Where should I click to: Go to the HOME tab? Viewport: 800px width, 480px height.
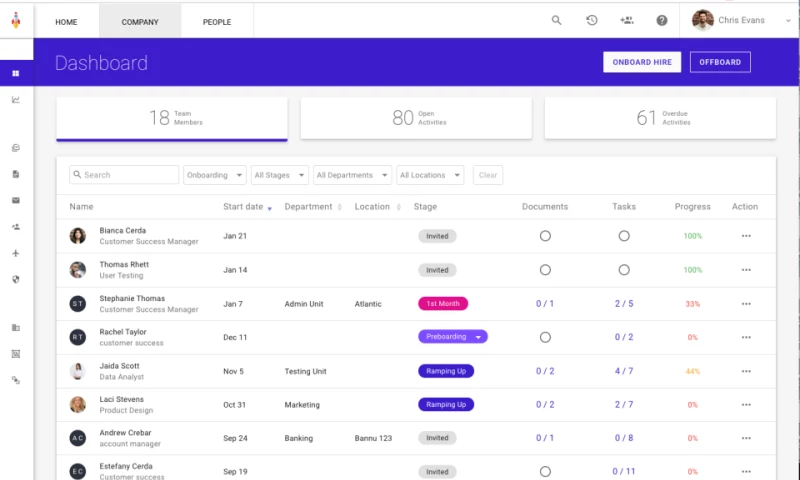(x=66, y=22)
